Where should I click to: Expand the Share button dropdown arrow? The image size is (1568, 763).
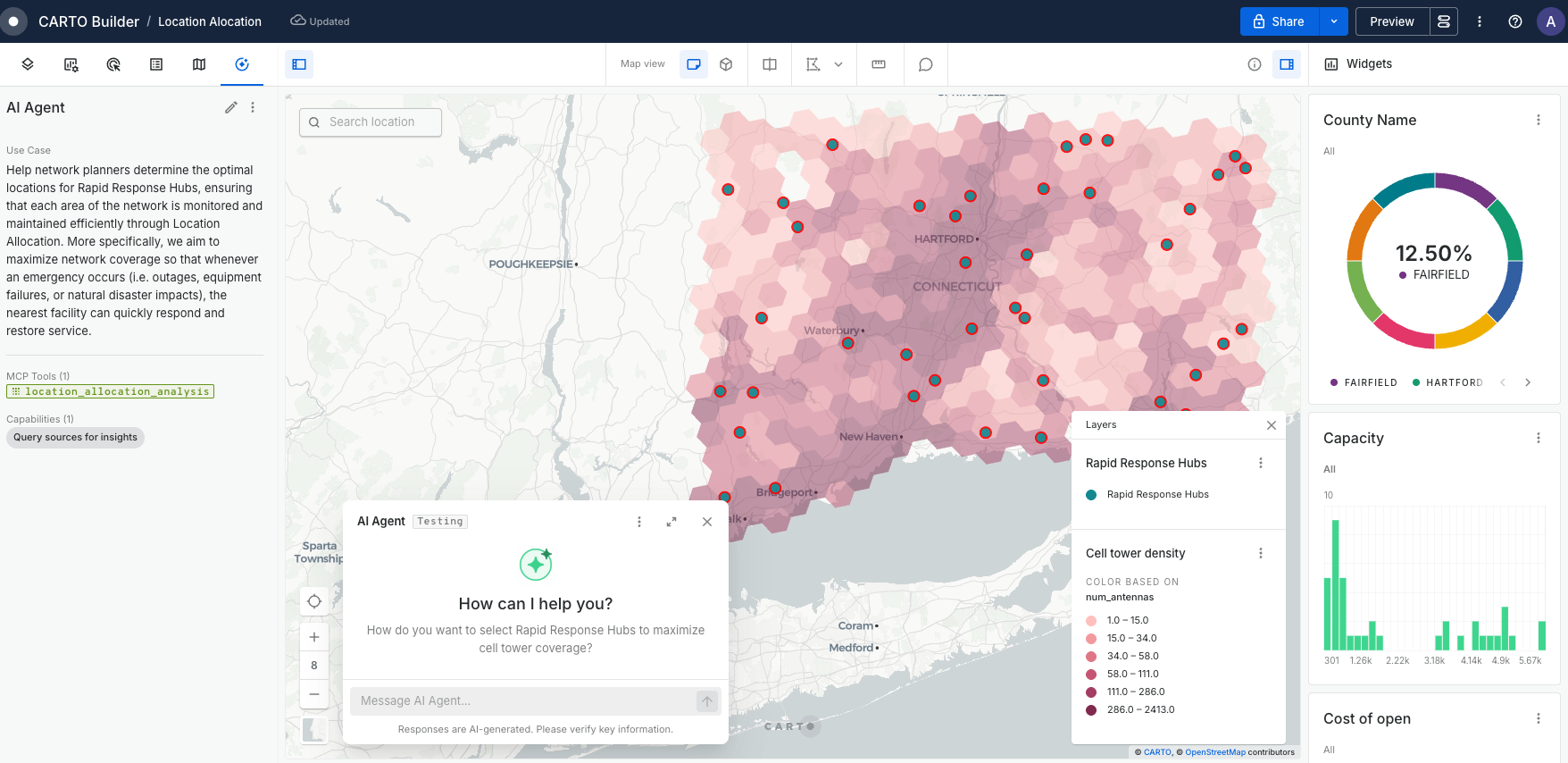1333,21
